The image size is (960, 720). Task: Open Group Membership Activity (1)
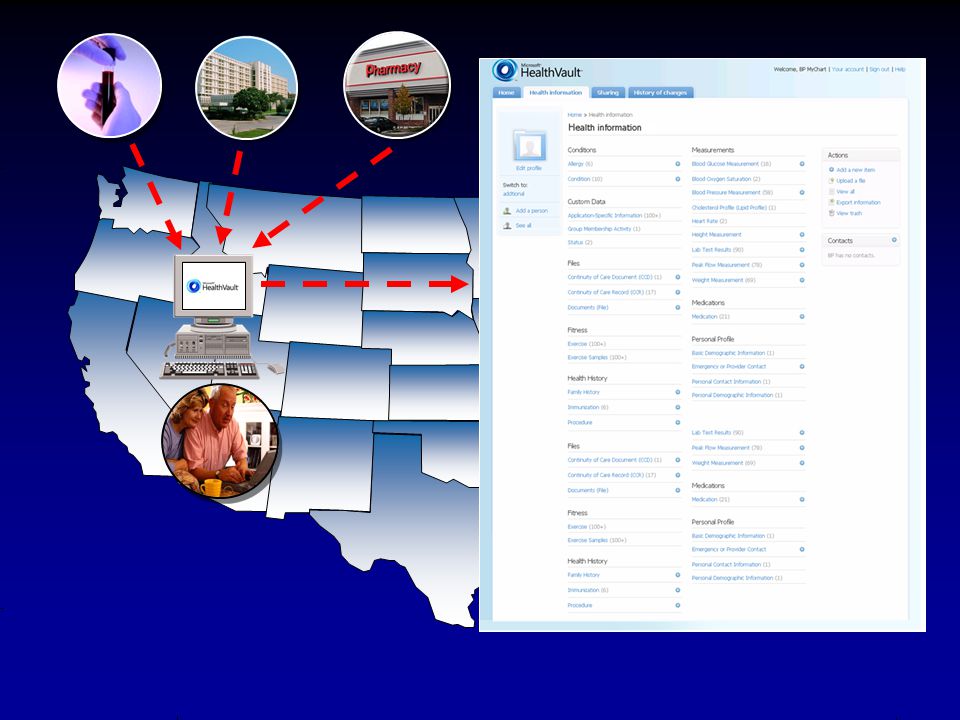(x=604, y=229)
